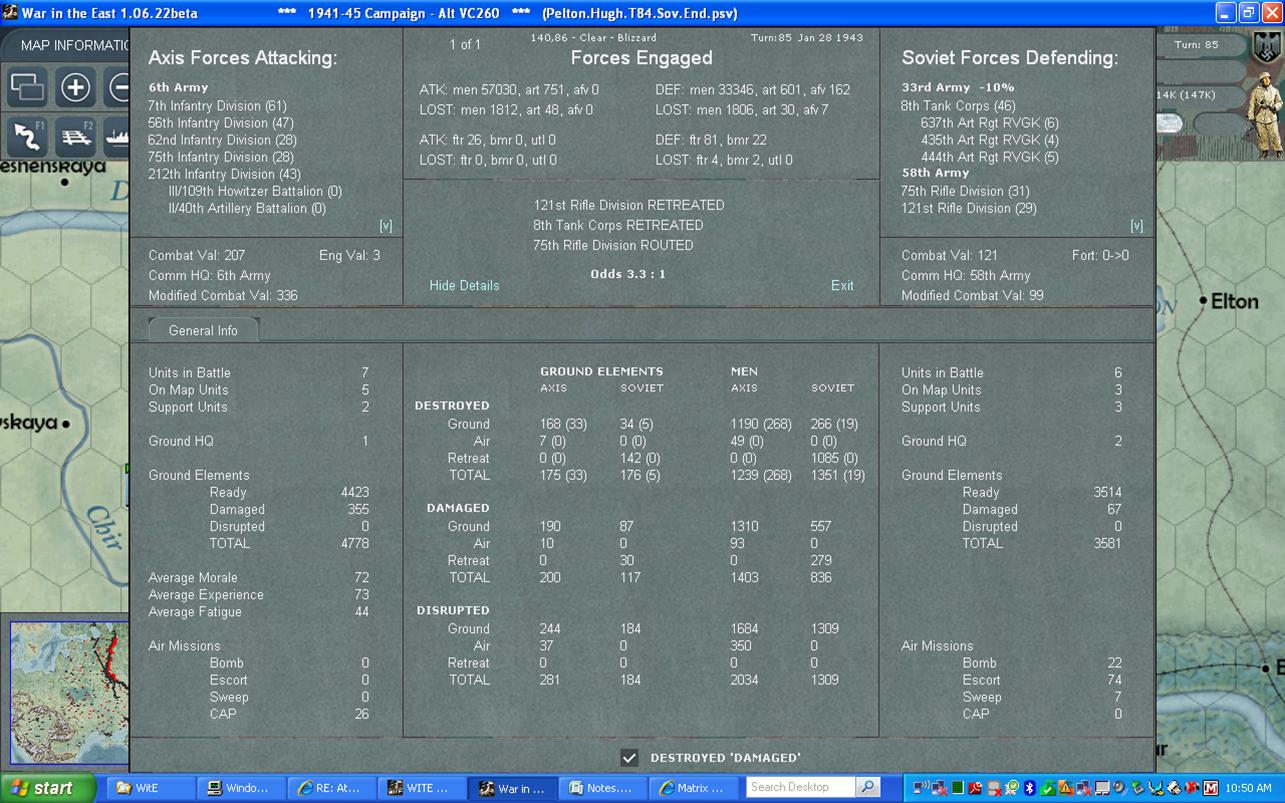Viewport: 1285px width, 803px height.
Task: Launch Adobe Reader from the tray
Action: coord(974,788)
